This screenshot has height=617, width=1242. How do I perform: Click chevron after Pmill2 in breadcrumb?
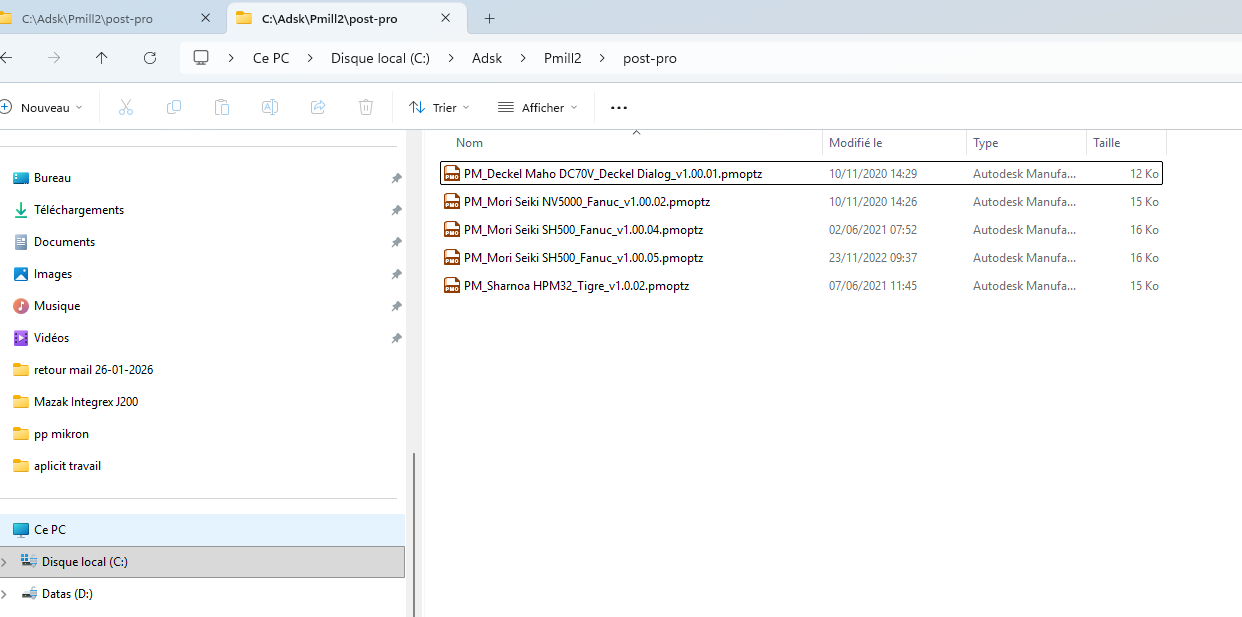602,58
